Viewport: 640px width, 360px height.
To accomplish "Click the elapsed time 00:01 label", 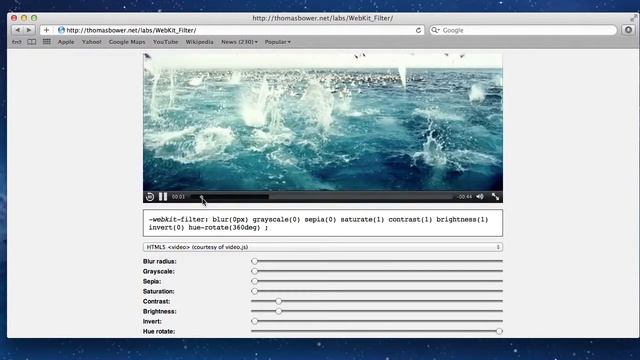I will click(178, 197).
